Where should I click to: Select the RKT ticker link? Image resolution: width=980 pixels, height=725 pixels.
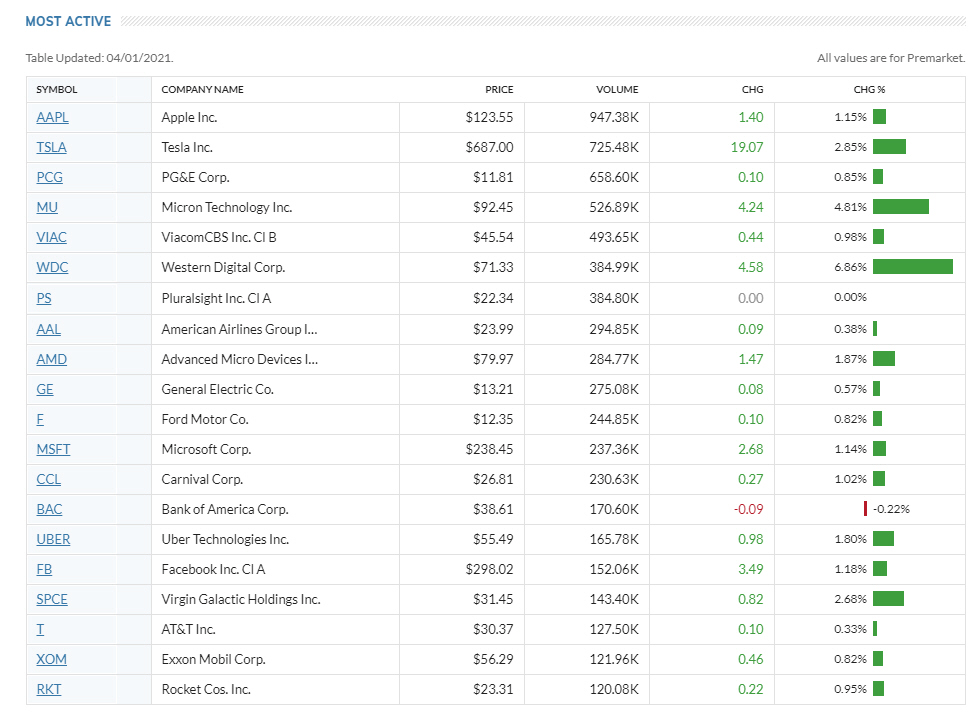pos(49,689)
